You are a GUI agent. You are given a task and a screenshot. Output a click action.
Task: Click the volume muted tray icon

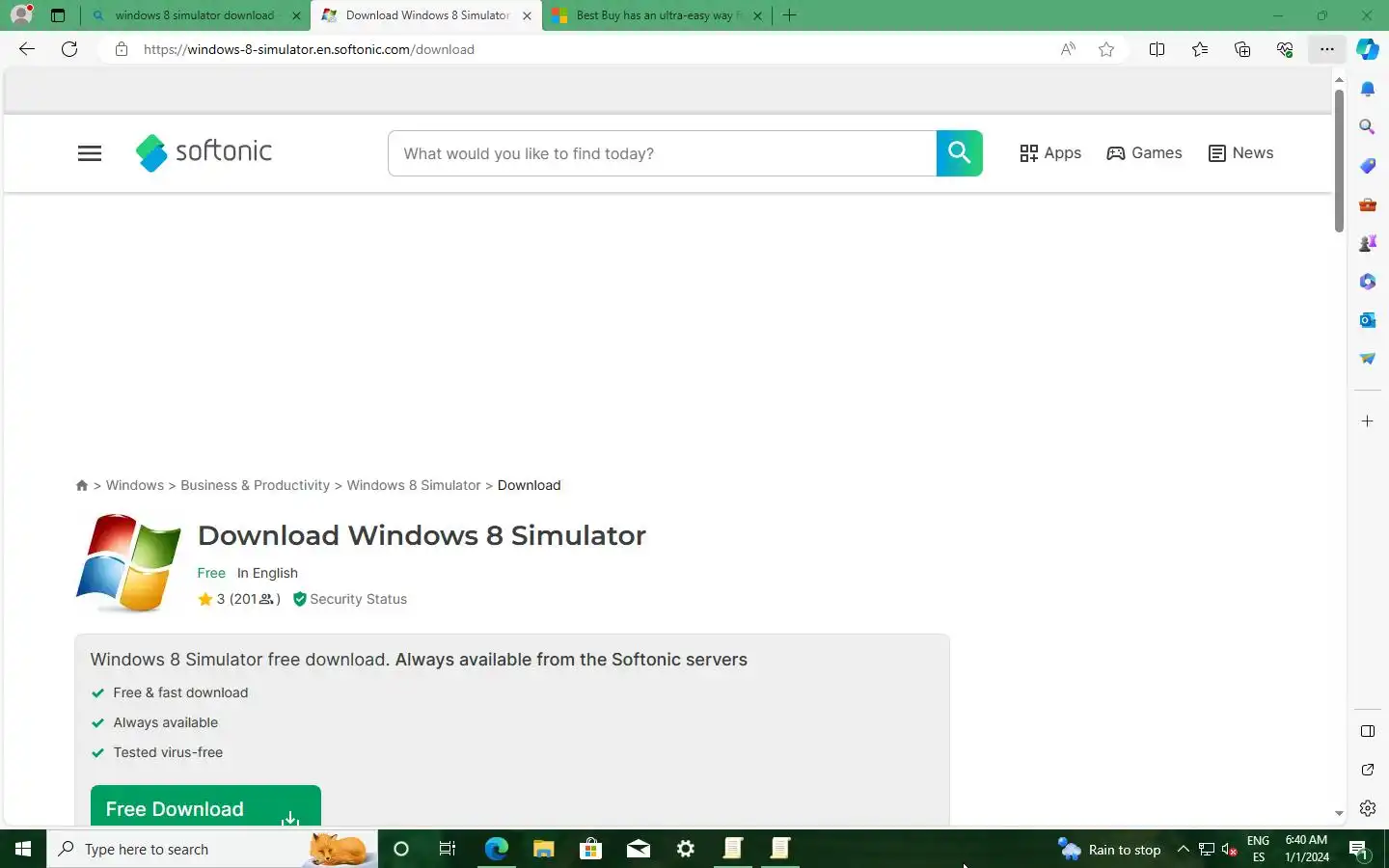[1230, 850]
